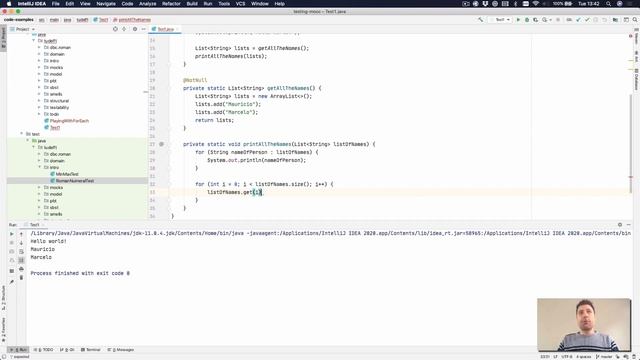Screen dimensions: 640x360
Task: Expand the dbc.roman folder under main
Action: tap(39, 47)
